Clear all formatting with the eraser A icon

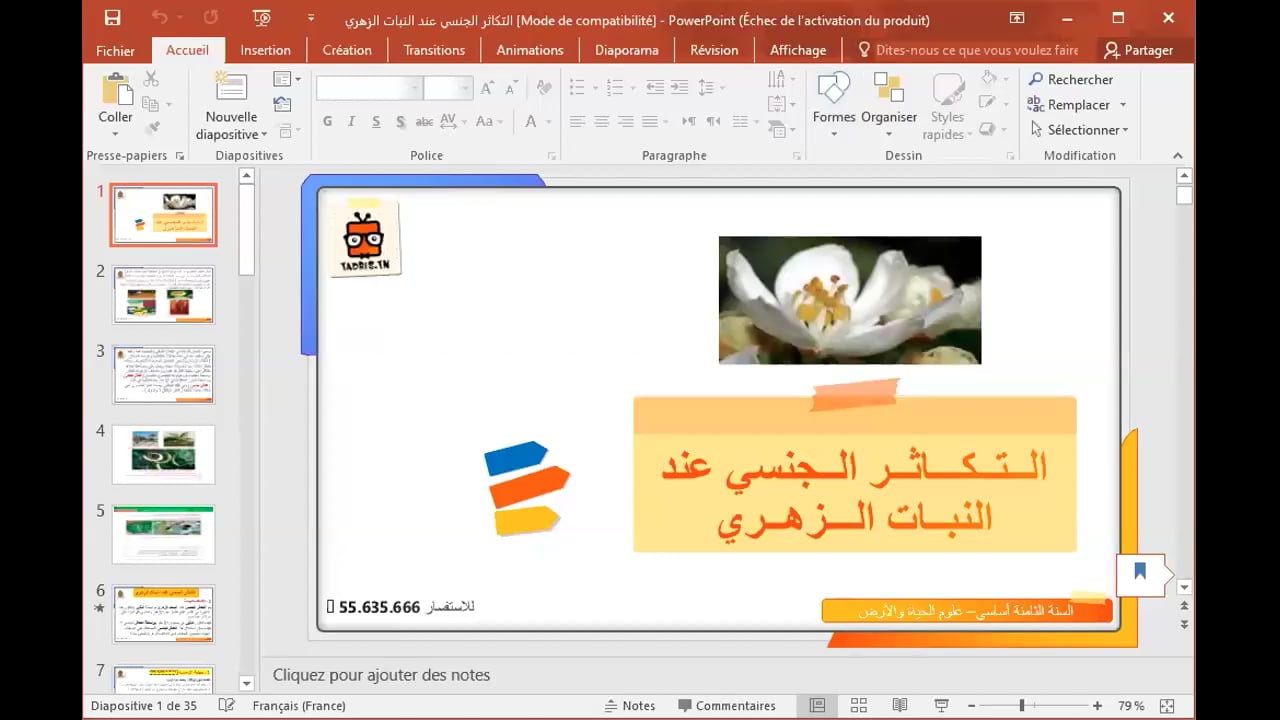click(x=544, y=88)
